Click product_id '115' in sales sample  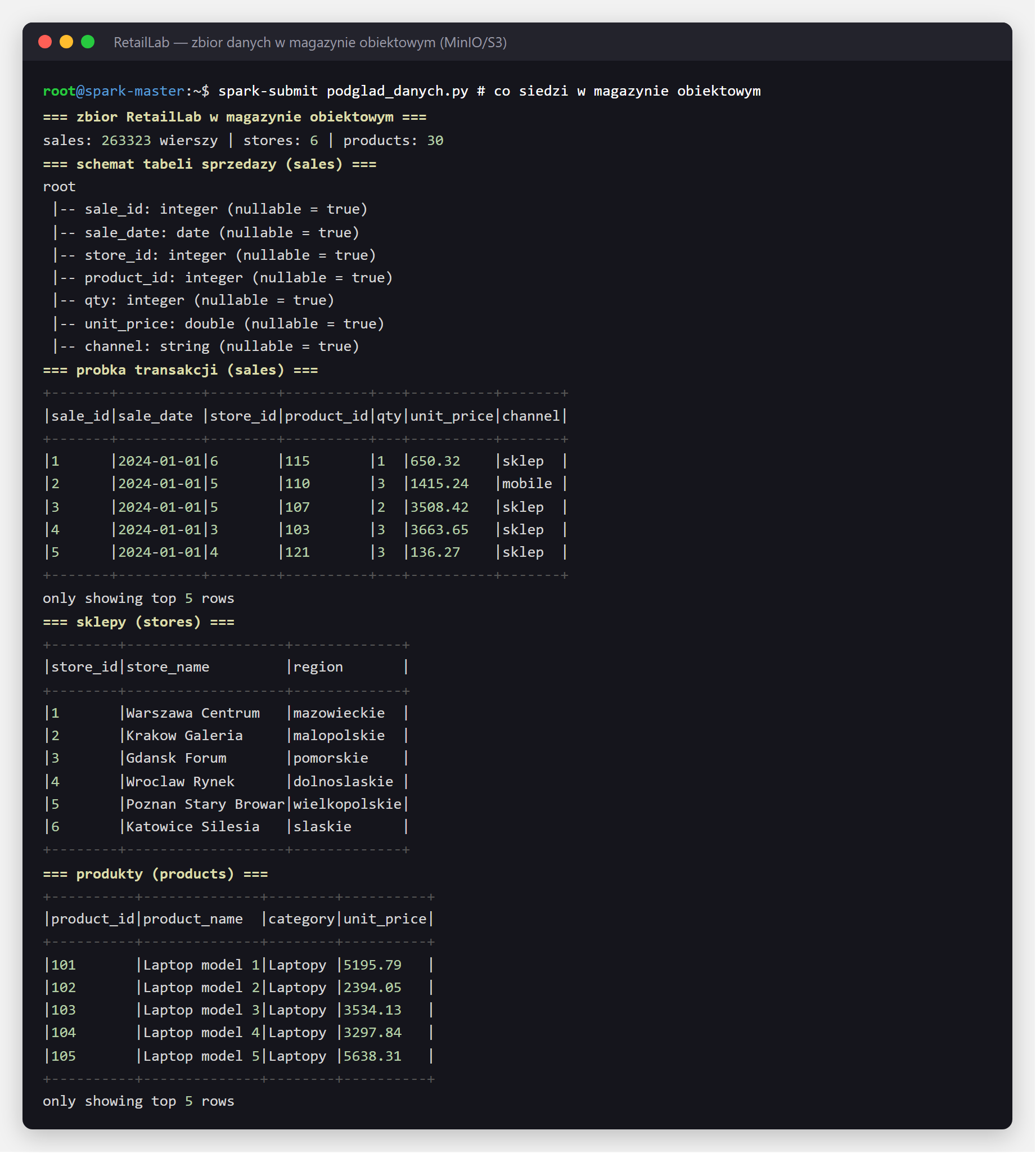point(298,461)
